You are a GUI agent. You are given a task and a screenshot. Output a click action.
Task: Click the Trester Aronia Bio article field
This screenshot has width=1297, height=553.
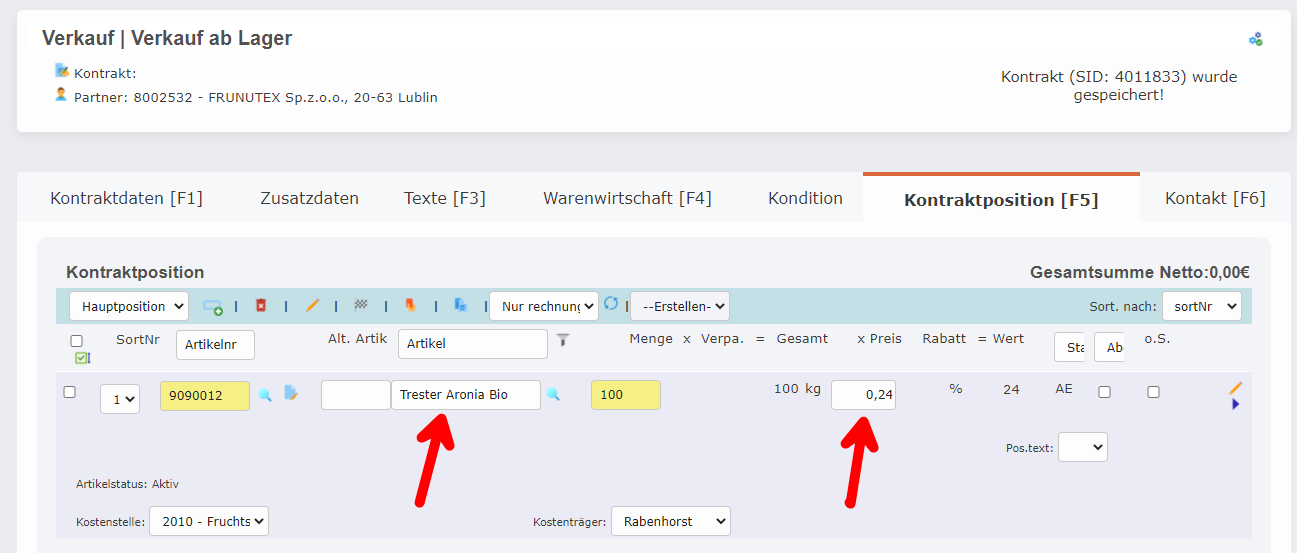click(x=466, y=395)
